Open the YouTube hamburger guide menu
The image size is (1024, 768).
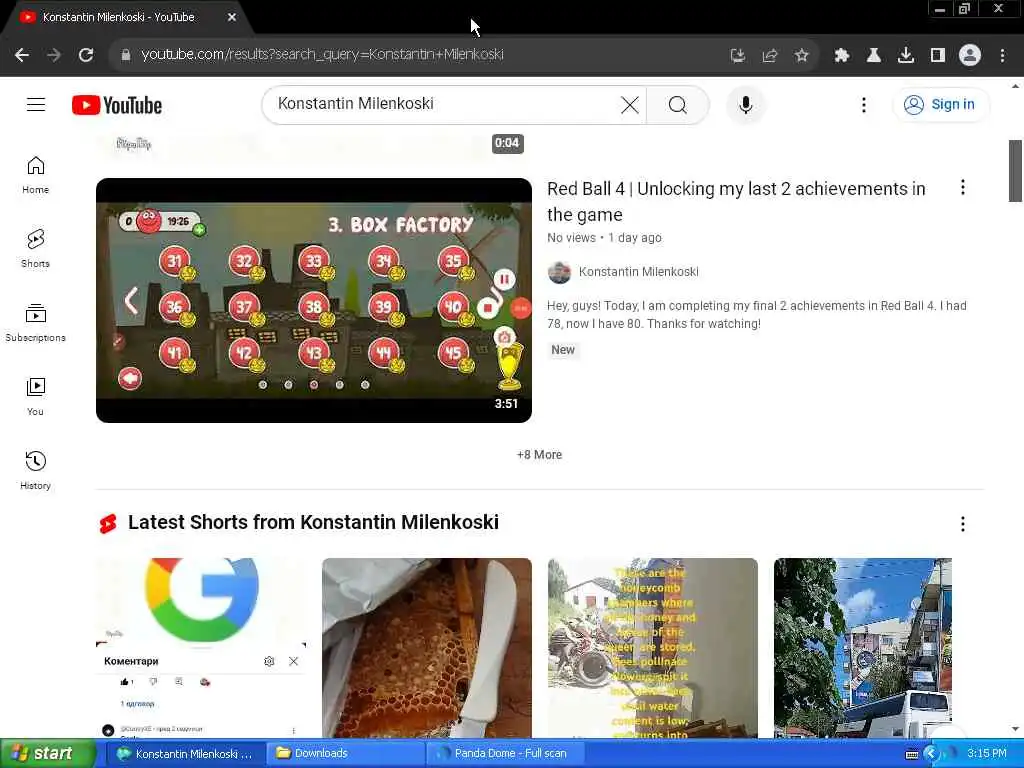click(x=36, y=104)
